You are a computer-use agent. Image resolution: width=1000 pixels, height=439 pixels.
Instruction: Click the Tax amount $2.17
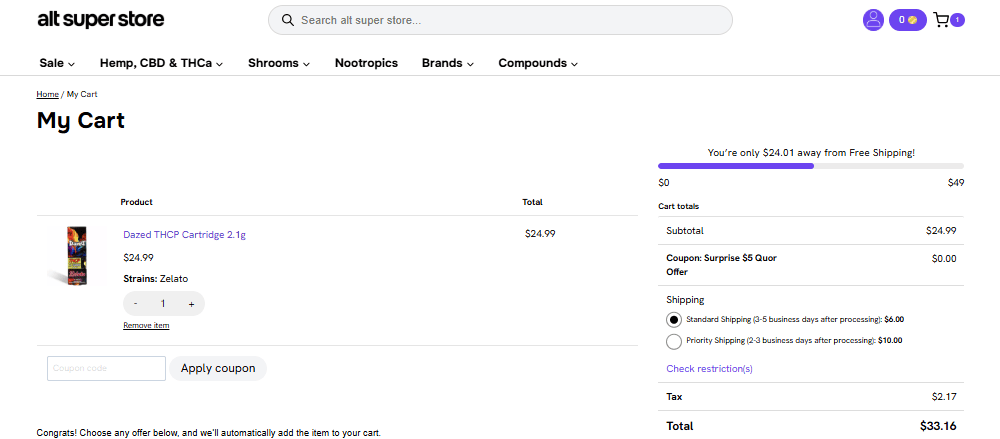pyautogui.click(x=944, y=397)
